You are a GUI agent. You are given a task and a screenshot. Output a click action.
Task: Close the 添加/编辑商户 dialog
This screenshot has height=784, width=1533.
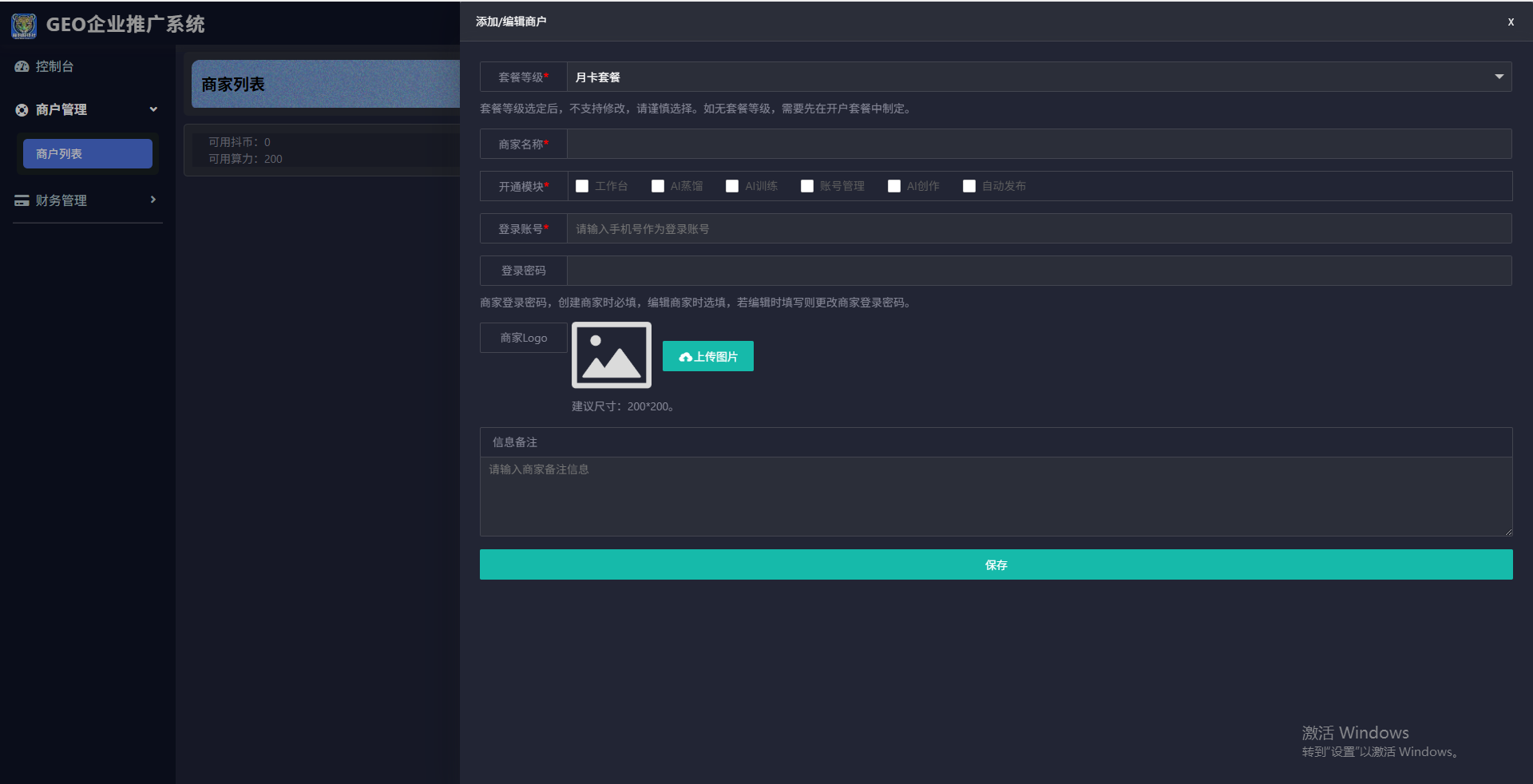[x=1510, y=22]
